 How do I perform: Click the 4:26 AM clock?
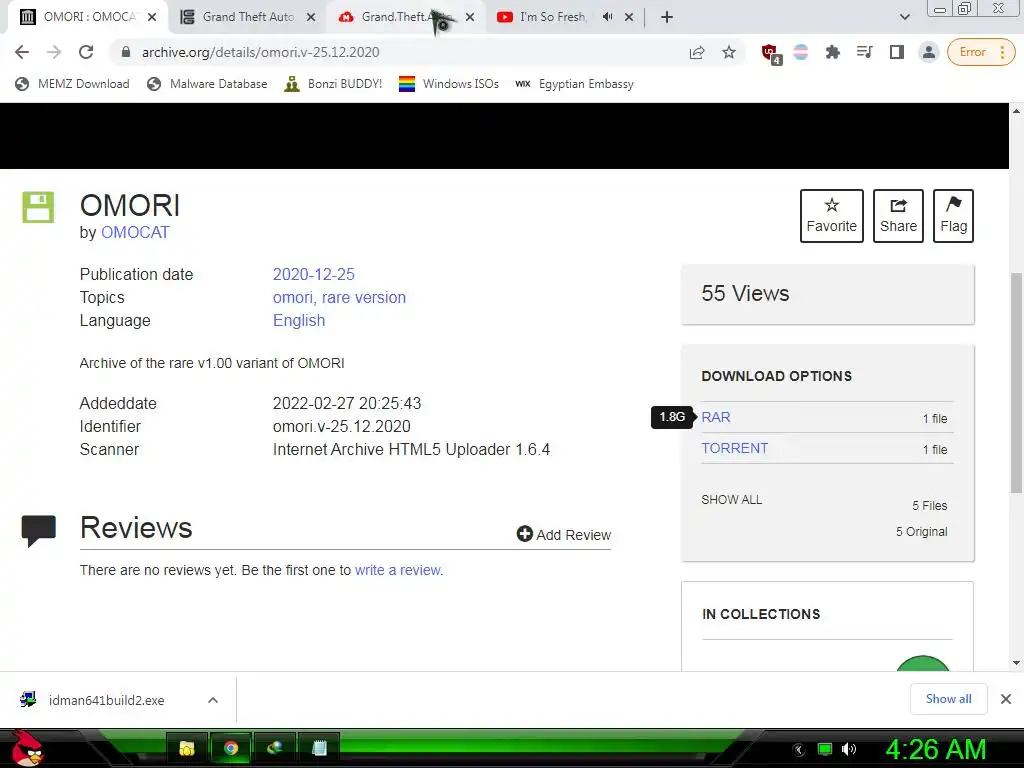tap(935, 749)
